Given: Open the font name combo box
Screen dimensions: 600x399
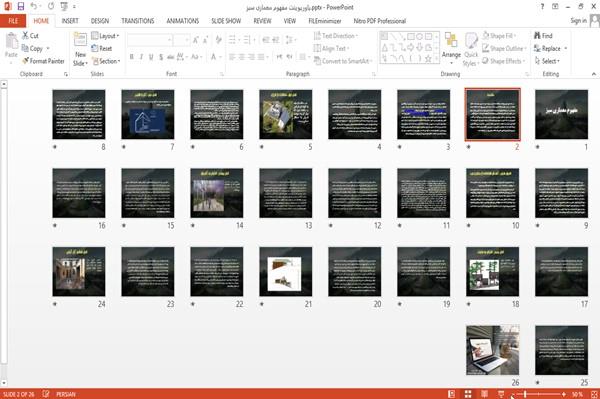Looking at the screenshot, I should click(150, 40).
